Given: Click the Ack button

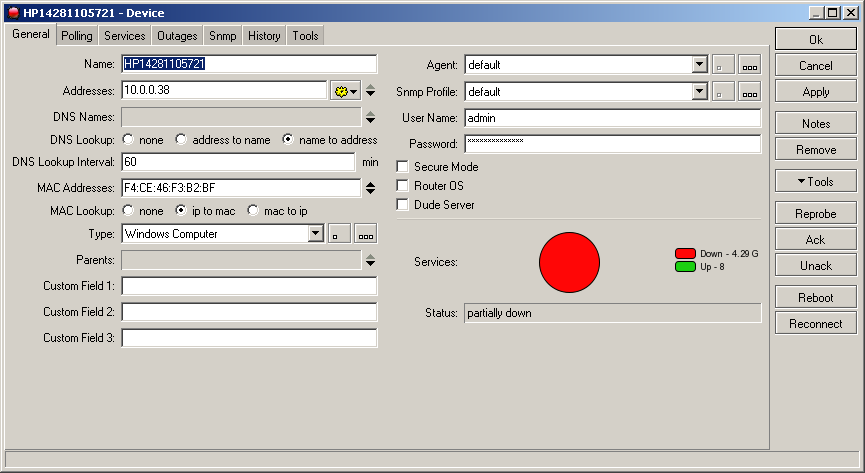Looking at the screenshot, I should click(x=815, y=240).
